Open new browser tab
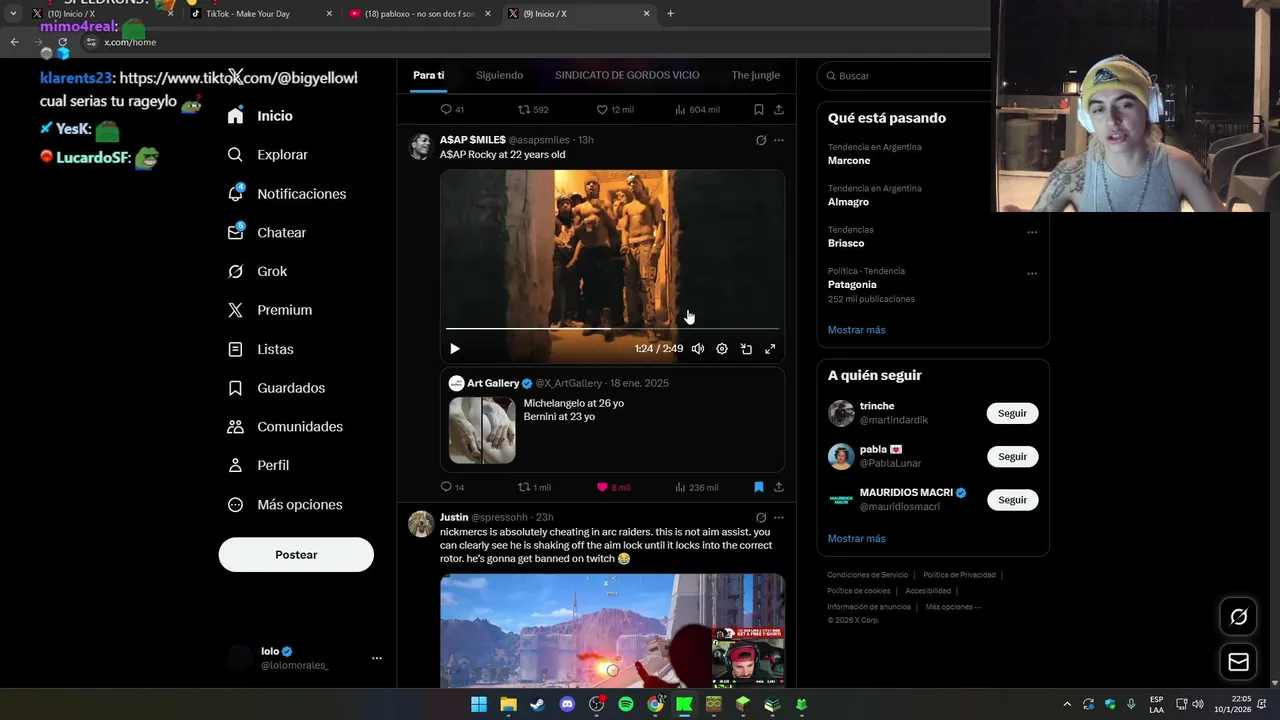This screenshot has height=720, width=1280. (x=670, y=14)
